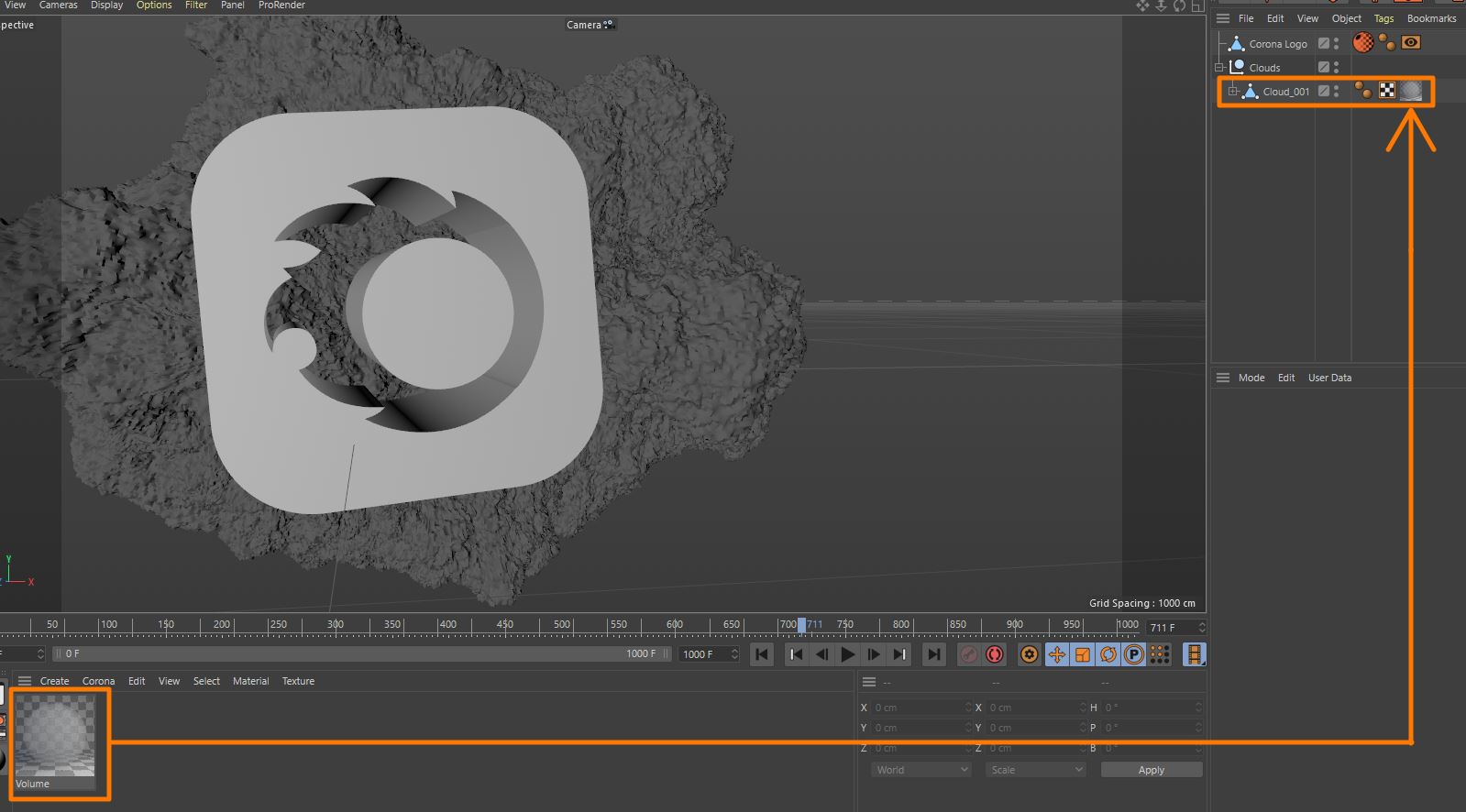This screenshot has width=1466, height=812.
Task: Click the viewport pan navigation icon
Action: (1142, 5)
